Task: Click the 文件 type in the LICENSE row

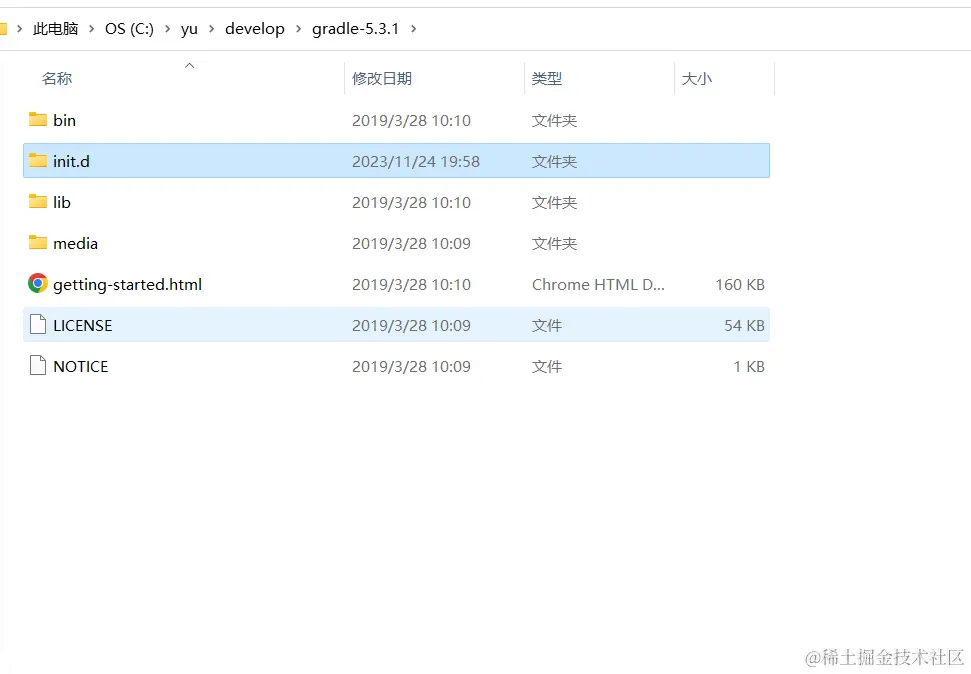Action: (x=547, y=325)
